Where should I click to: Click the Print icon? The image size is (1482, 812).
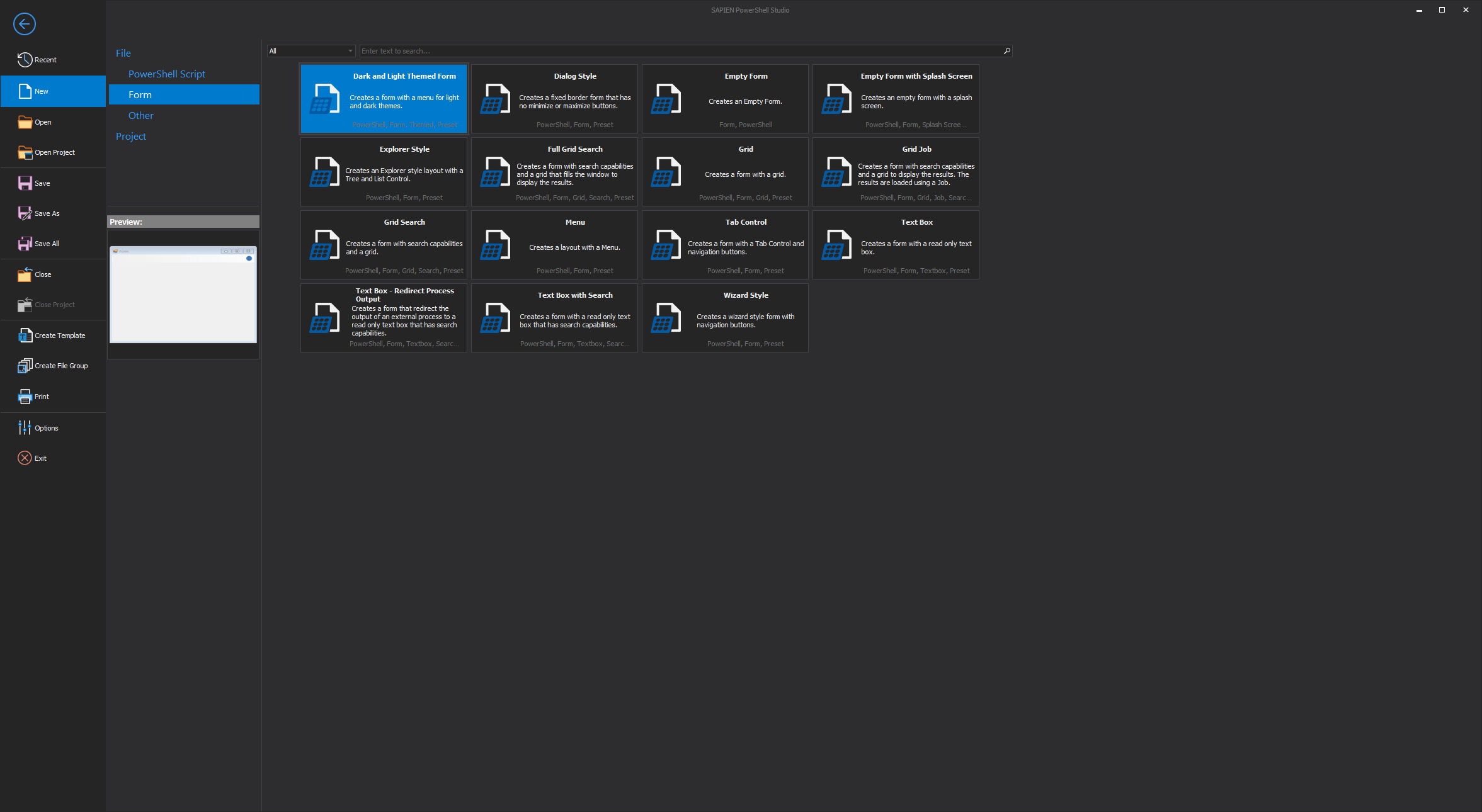pos(25,397)
